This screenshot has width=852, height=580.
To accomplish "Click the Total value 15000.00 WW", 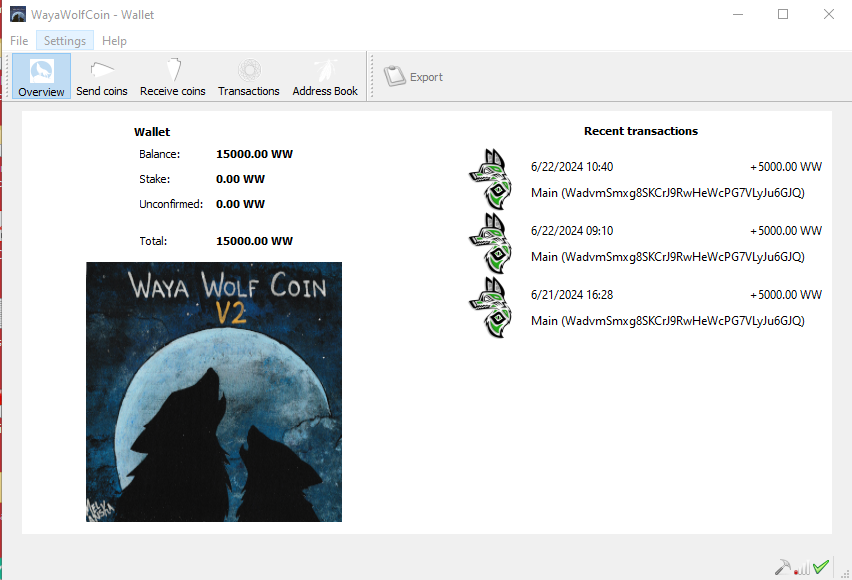I will (x=254, y=241).
